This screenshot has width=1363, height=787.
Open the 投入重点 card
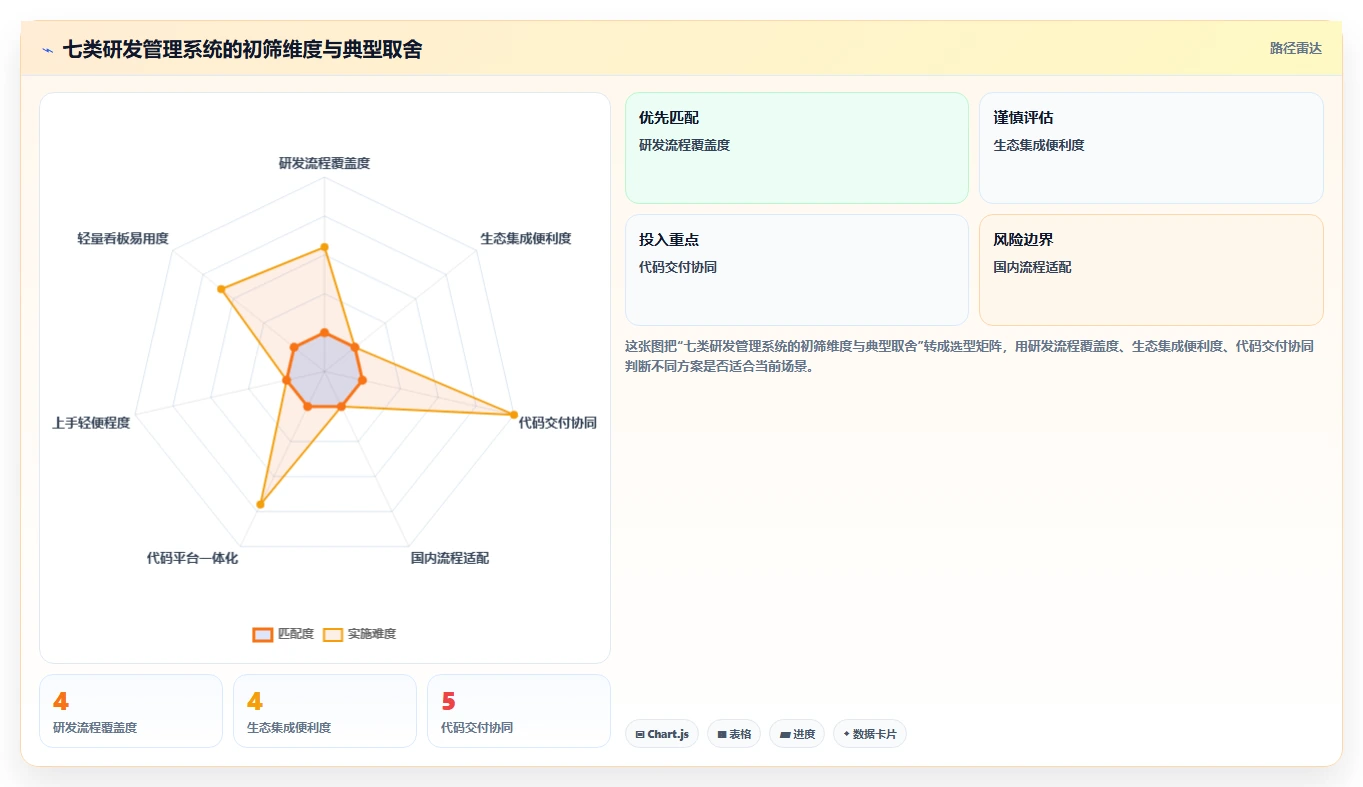coord(797,270)
